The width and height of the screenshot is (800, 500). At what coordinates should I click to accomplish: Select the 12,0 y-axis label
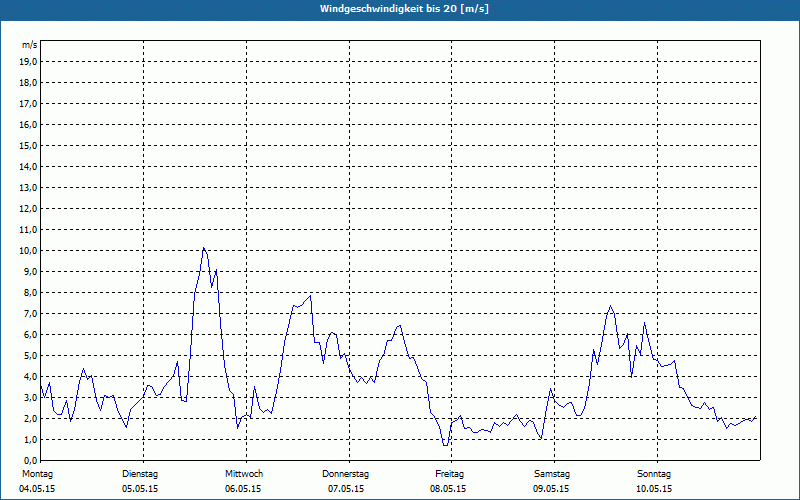28,209
